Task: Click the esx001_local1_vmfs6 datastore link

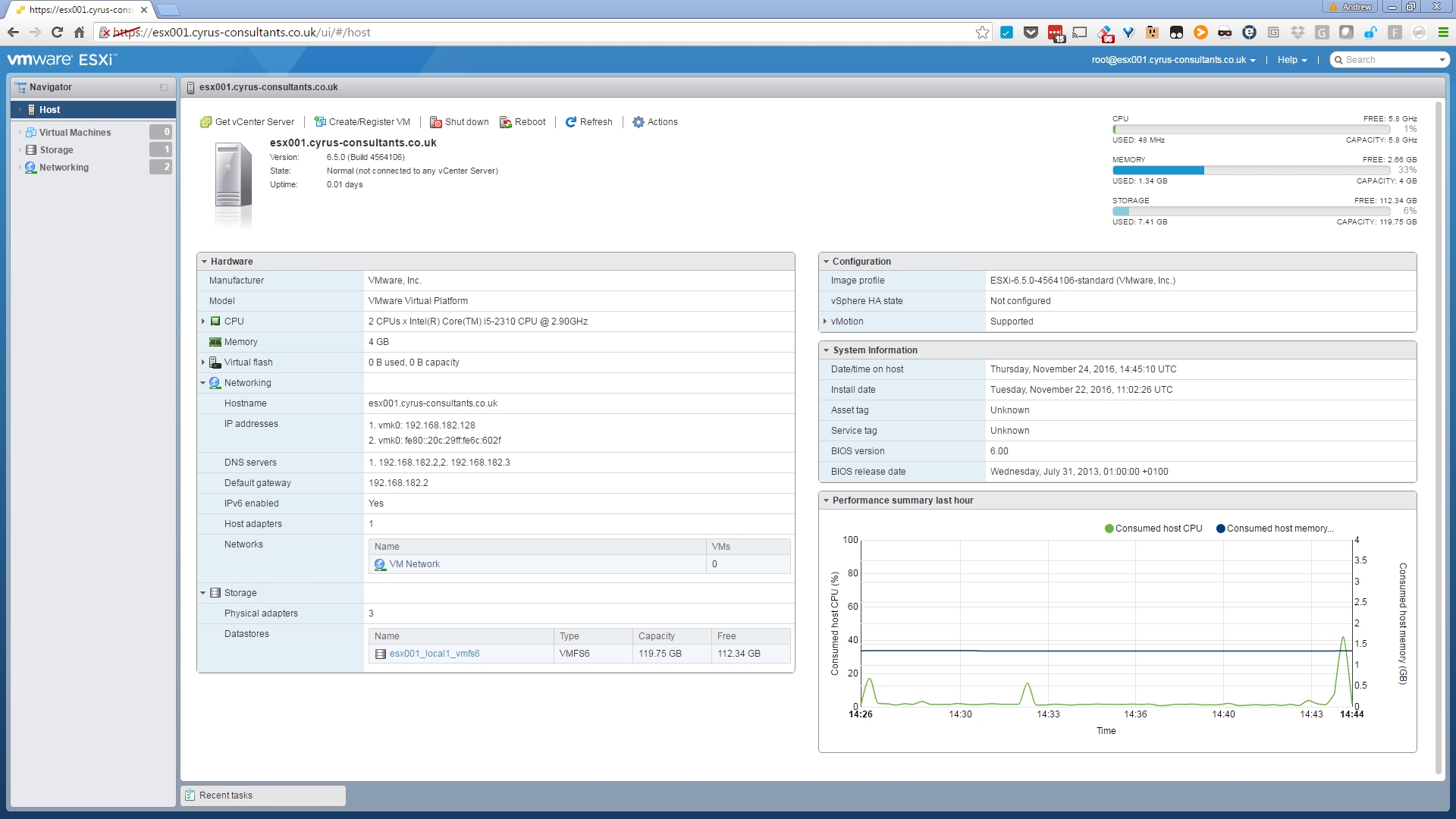Action: (x=434, y=653)
